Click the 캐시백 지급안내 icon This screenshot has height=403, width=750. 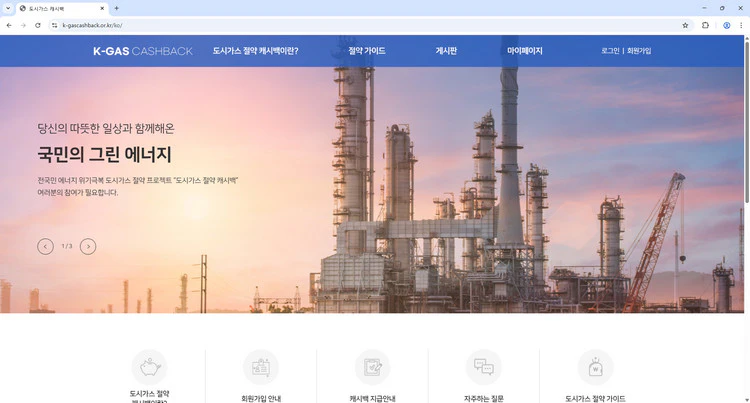click(x=372, y=367)
